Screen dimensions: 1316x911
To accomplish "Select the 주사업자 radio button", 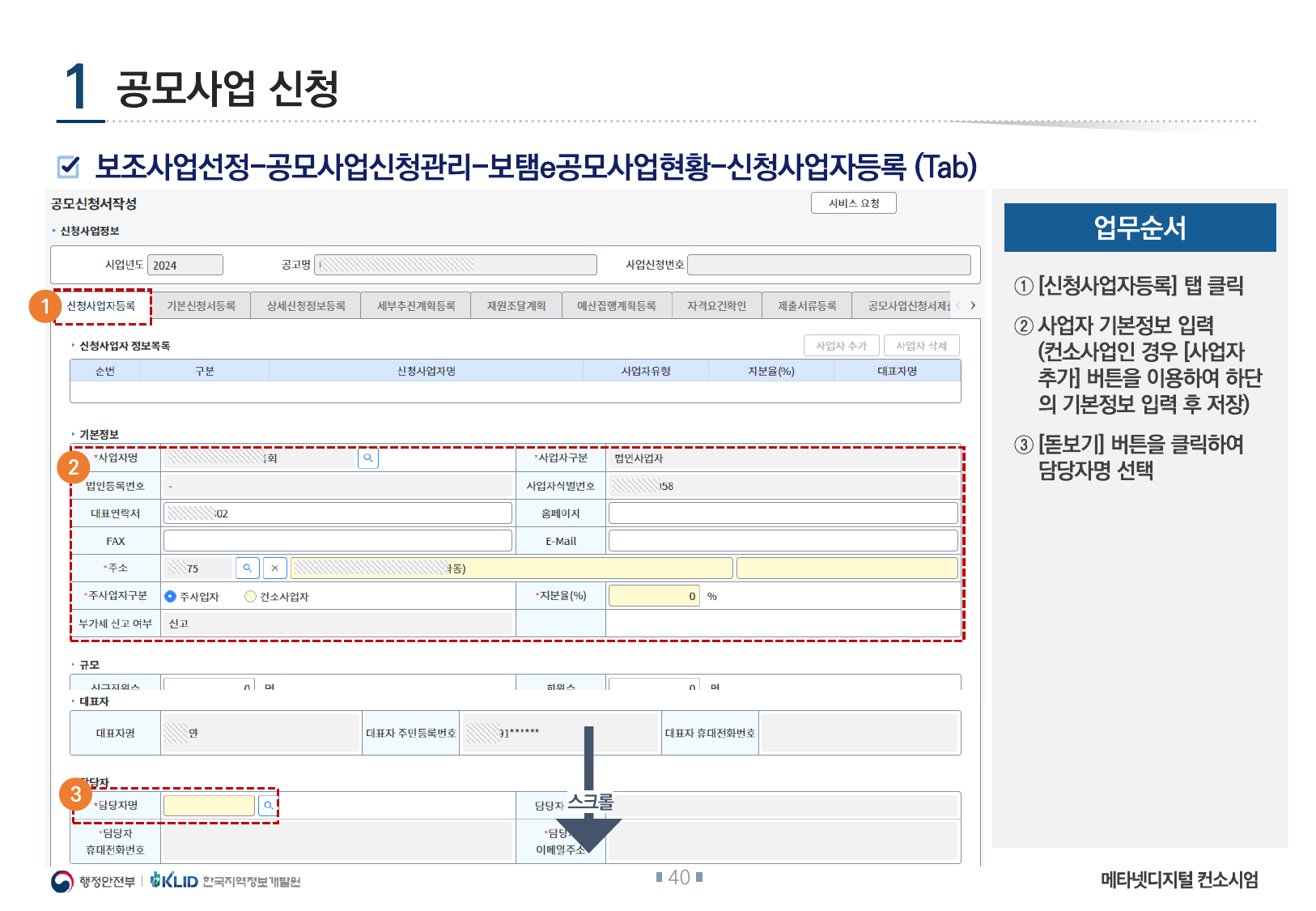I will click(171, 597).
